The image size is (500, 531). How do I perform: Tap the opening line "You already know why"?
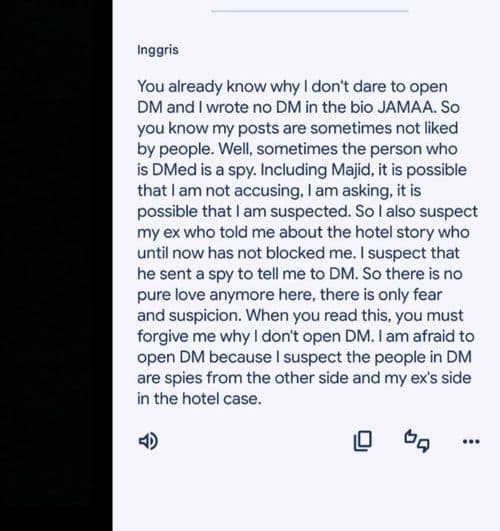(218, 87)
